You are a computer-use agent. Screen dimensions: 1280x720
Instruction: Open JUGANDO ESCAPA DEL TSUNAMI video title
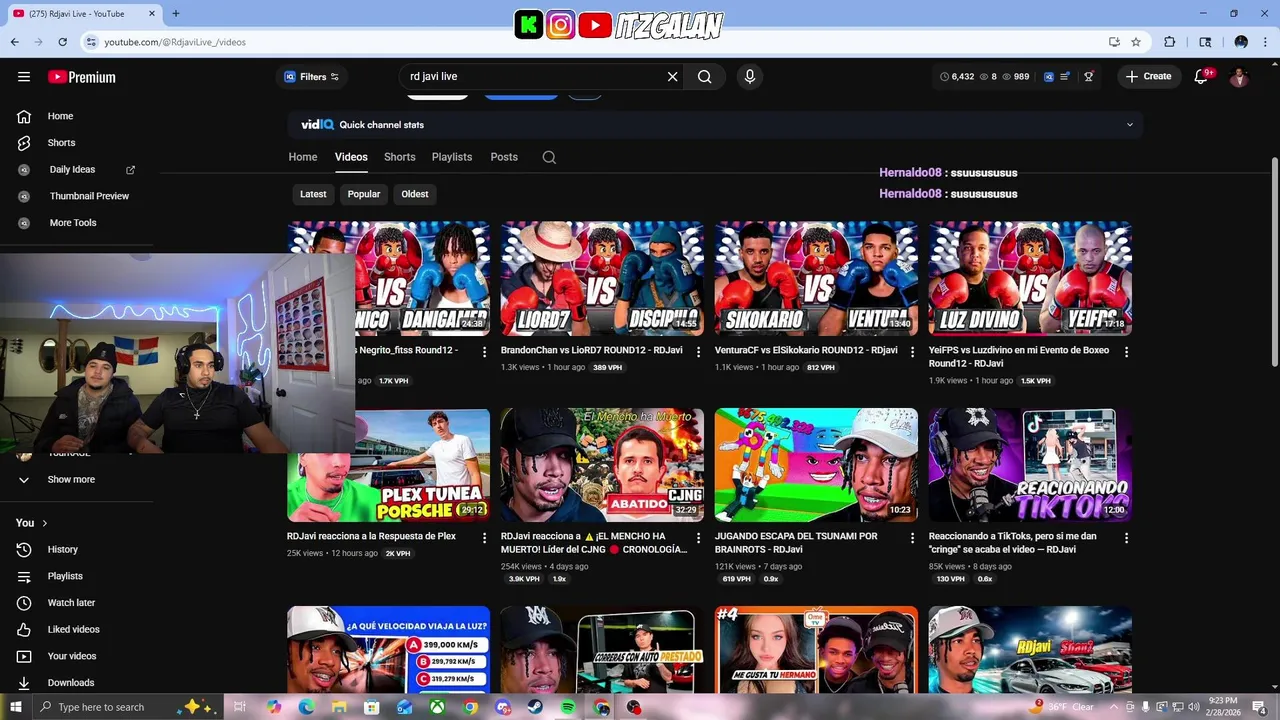tap(796, 543)
